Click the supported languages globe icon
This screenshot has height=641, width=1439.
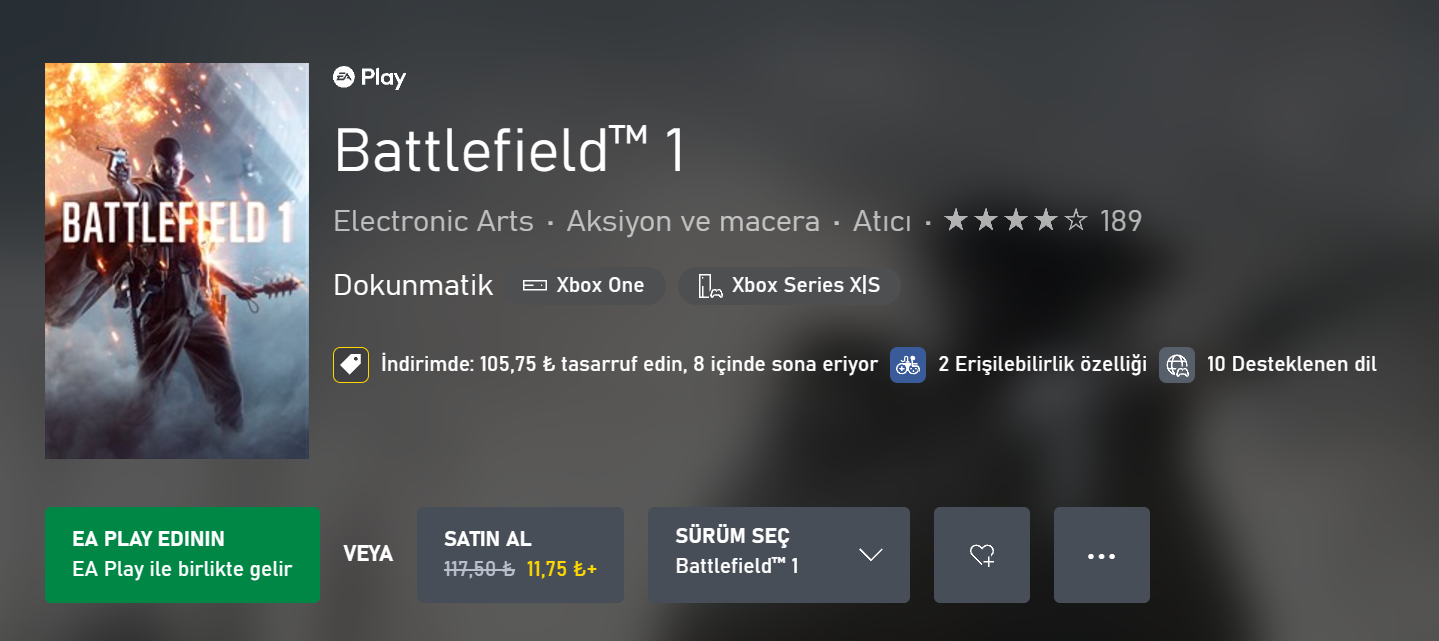(1177, 365)
